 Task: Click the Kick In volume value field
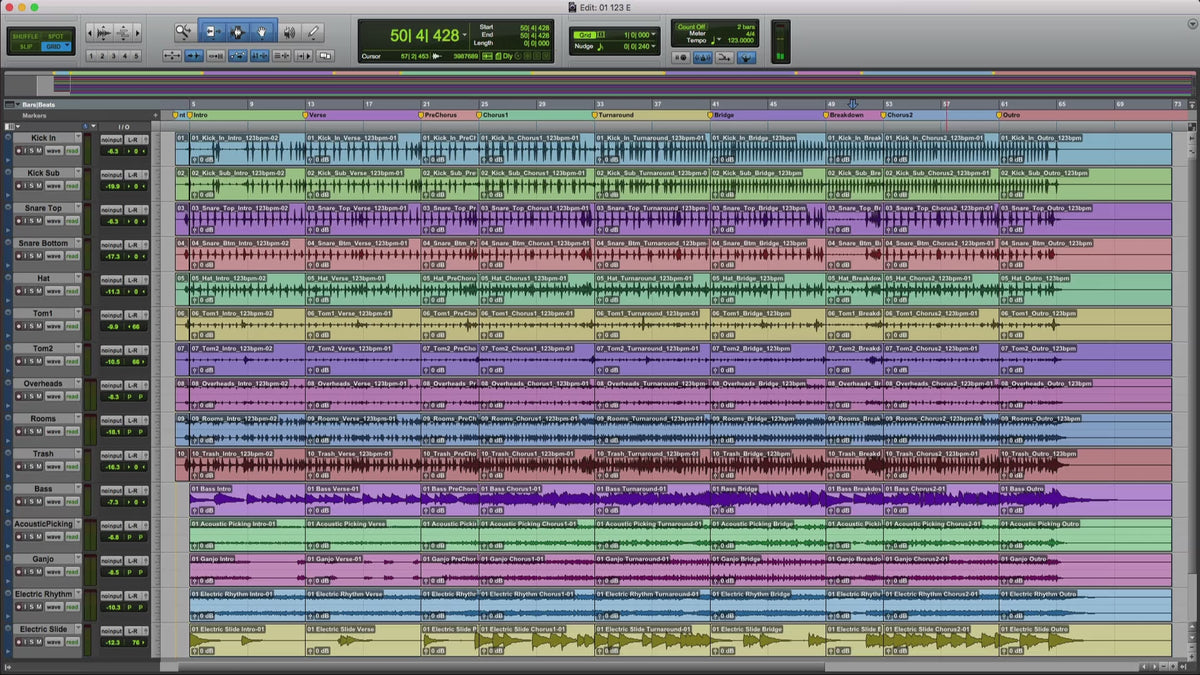(x=113, y=151)
